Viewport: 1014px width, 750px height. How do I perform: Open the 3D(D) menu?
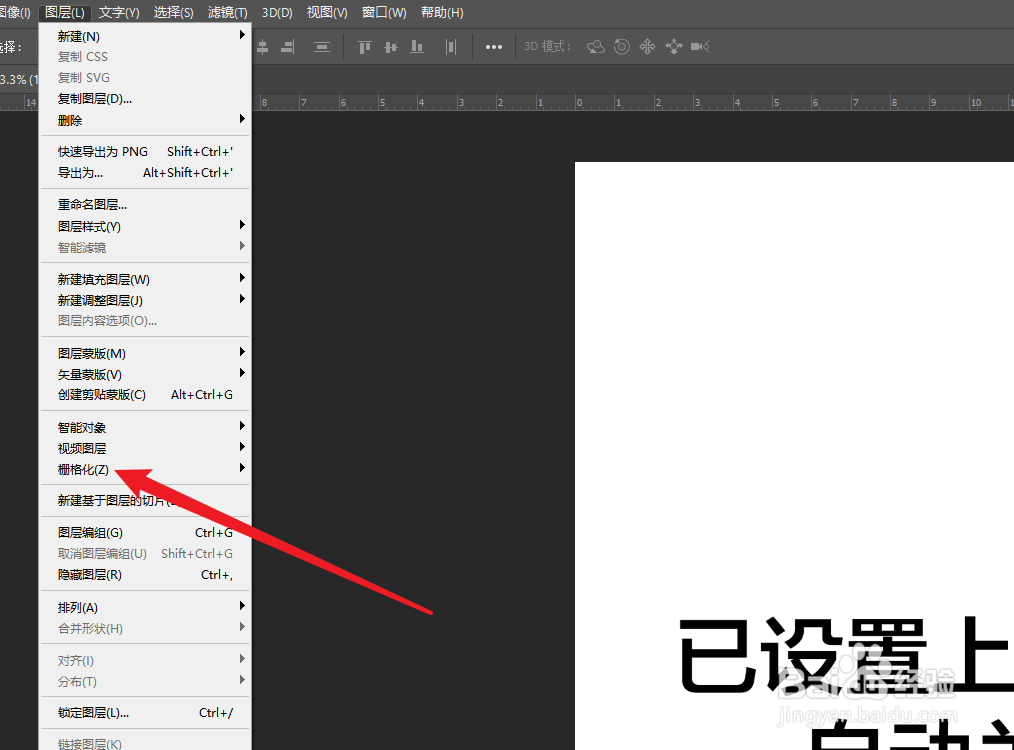(277, 12)
